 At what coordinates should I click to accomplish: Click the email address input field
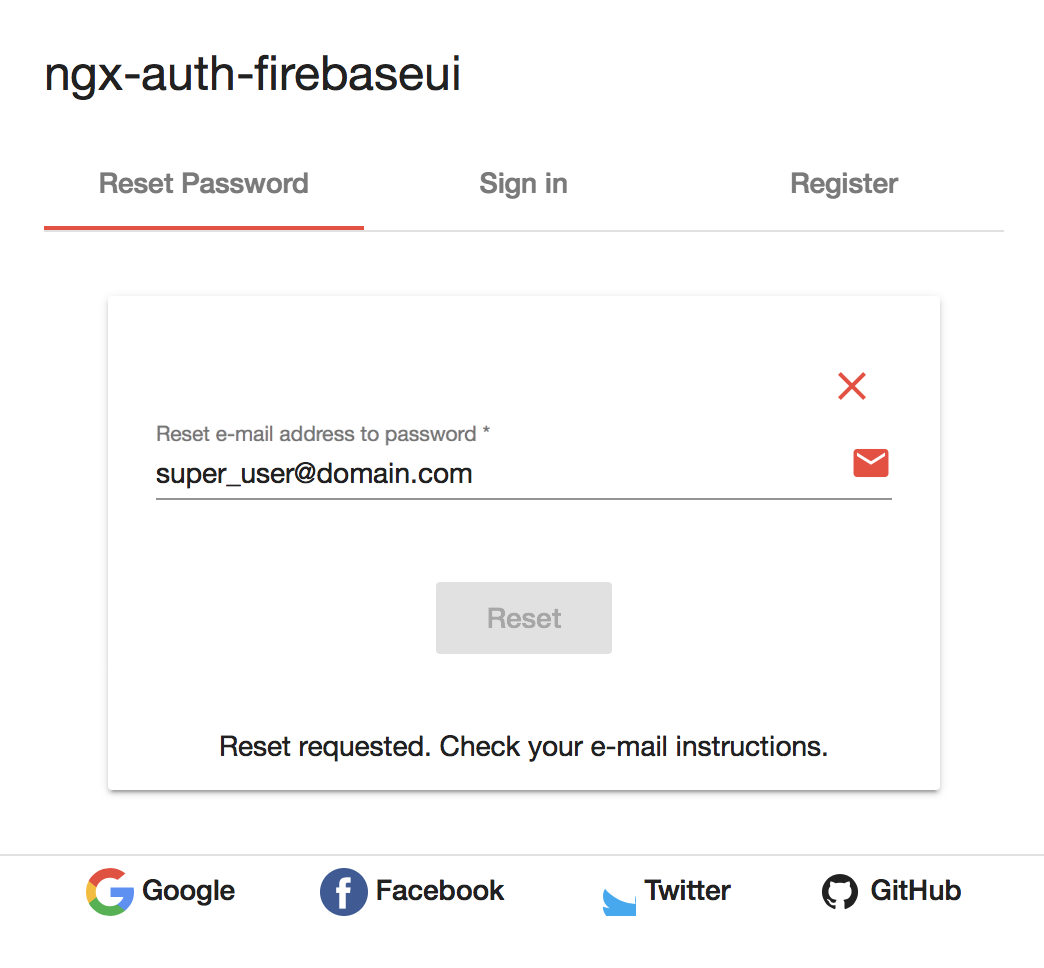tap(450, 473)
